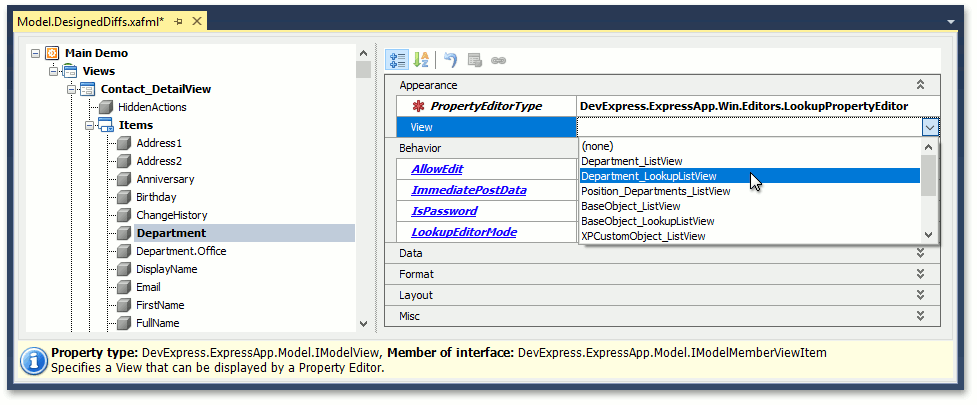
Task: Collapse the Appearance category
Action: point(920,85)
